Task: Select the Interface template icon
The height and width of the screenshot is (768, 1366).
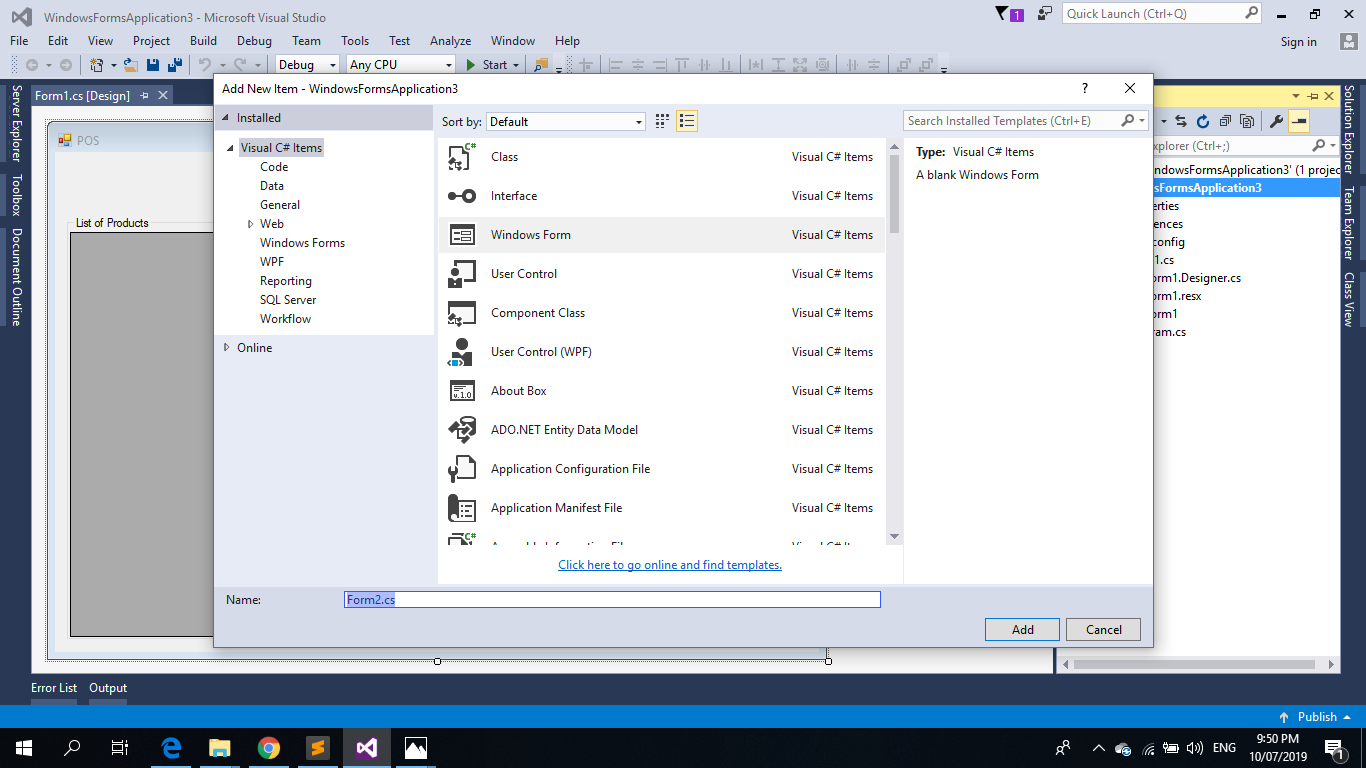Action: click(x=462, y=196)
